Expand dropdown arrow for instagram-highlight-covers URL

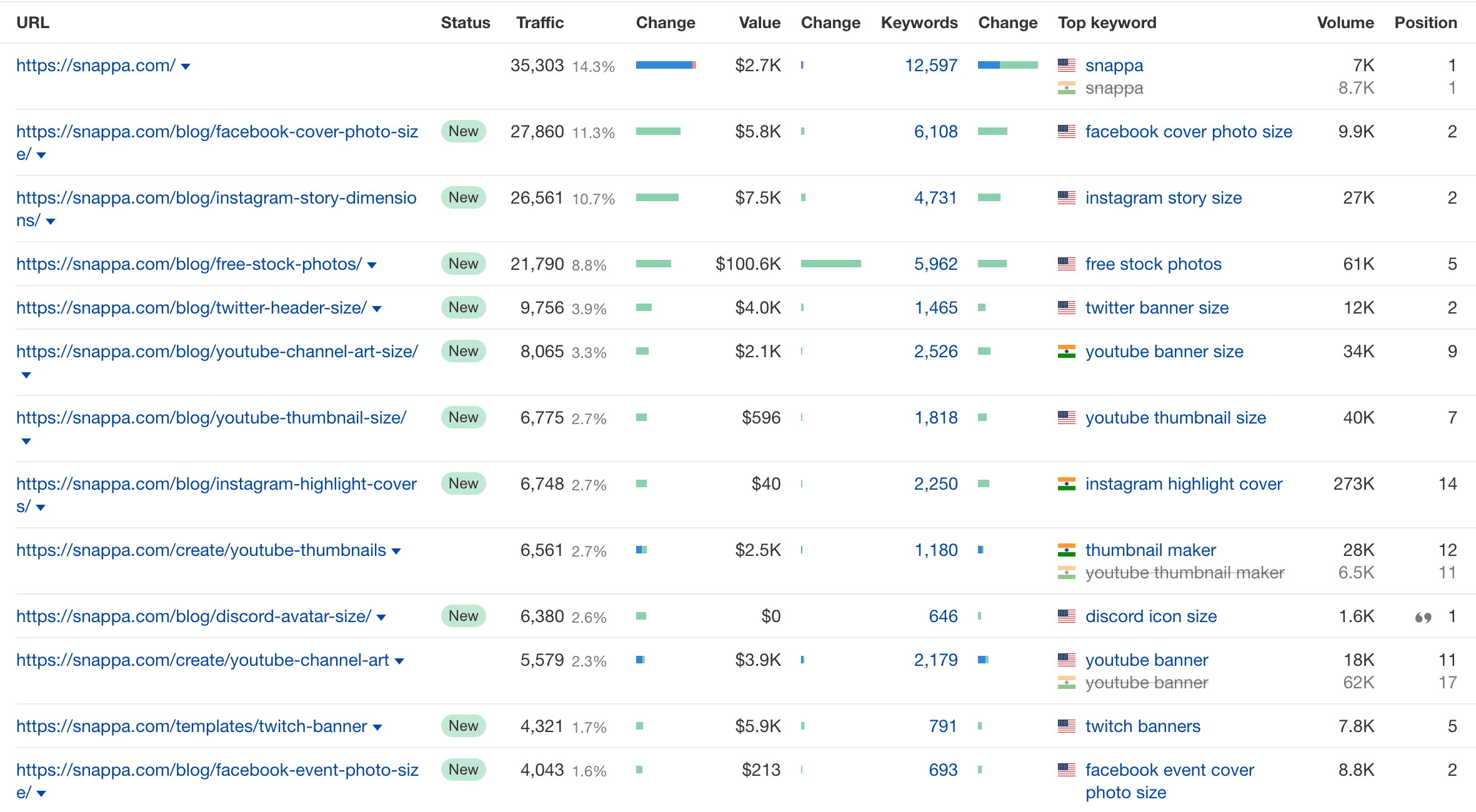tap(41, 508)
